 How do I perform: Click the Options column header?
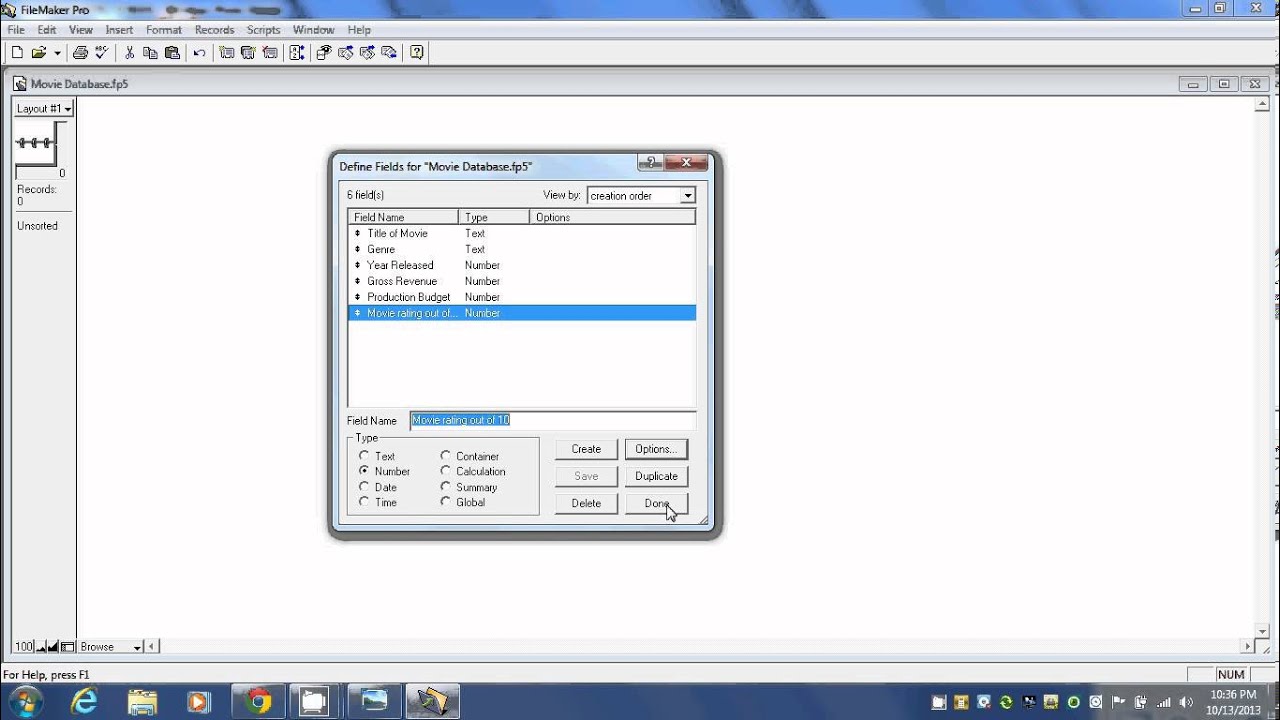tap(612, 217)
